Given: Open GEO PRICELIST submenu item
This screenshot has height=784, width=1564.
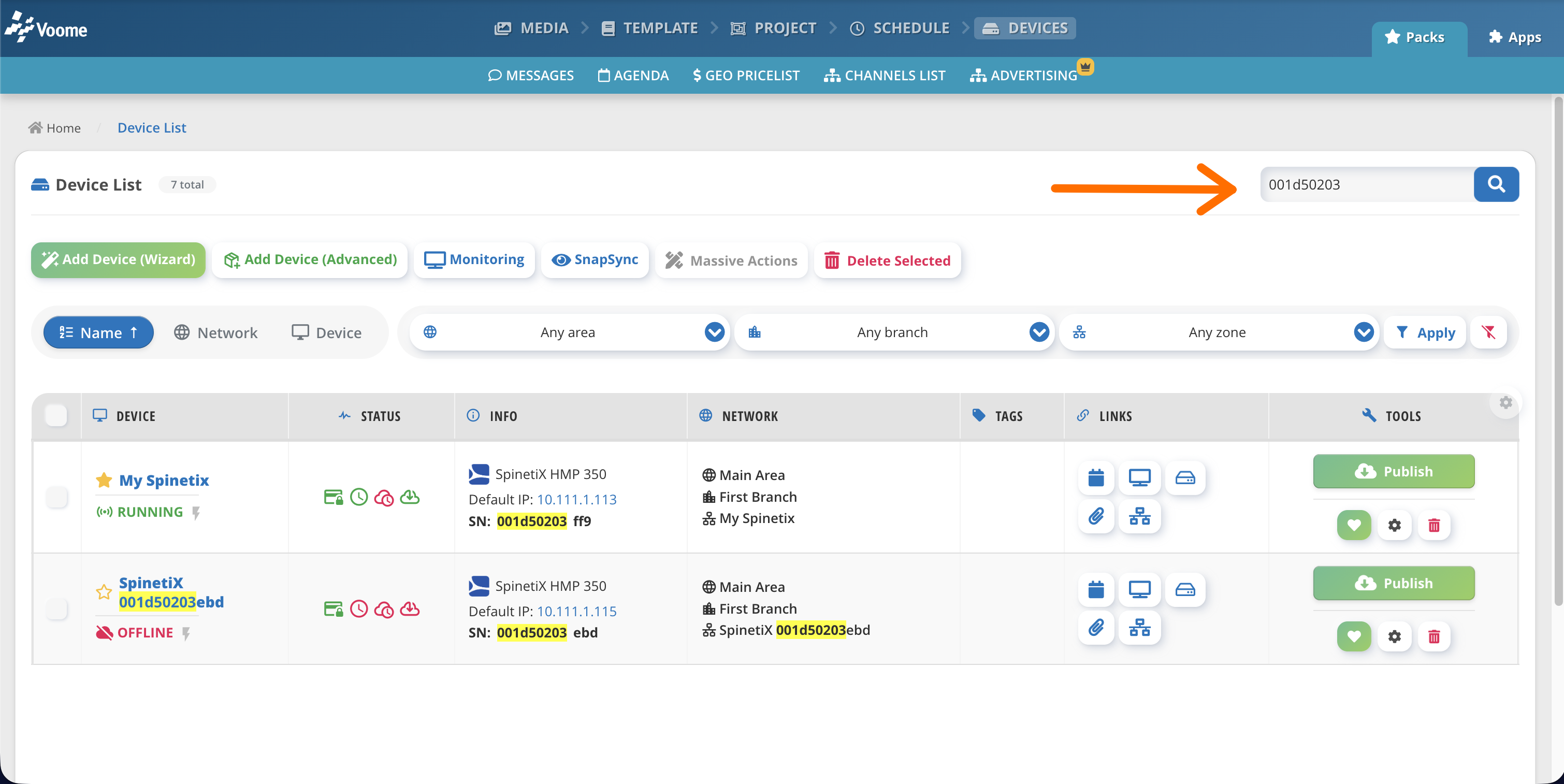Looking at the screenshot, I should click(x=746, y=75).
